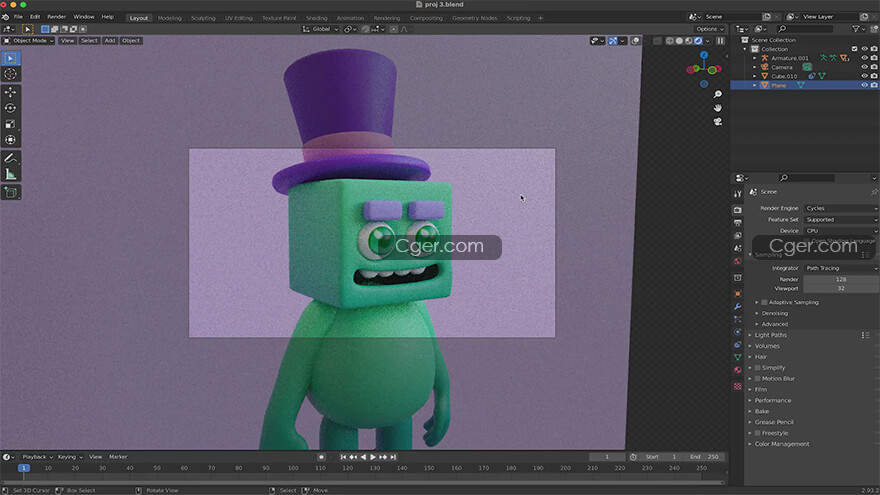This screenshot has width=880, height=495.
Task: Open the Feature Set dropdown
Action: point(841,219)
